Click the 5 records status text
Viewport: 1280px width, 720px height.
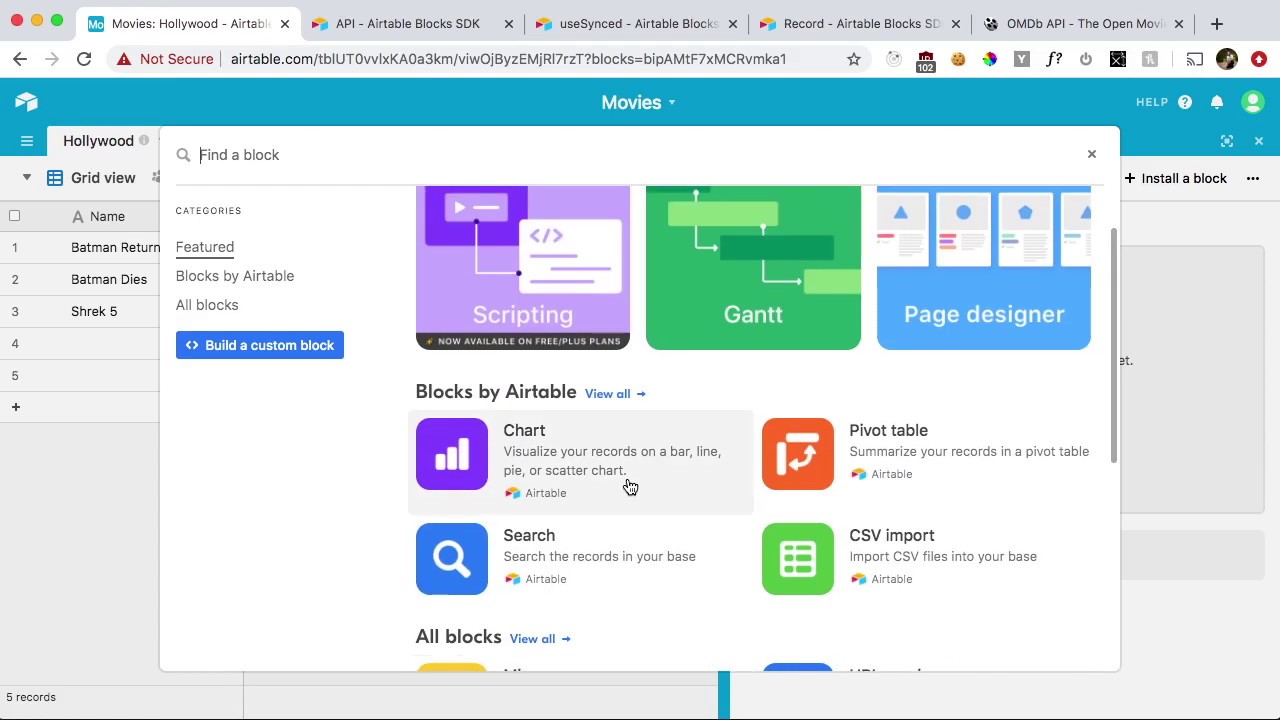31,697
